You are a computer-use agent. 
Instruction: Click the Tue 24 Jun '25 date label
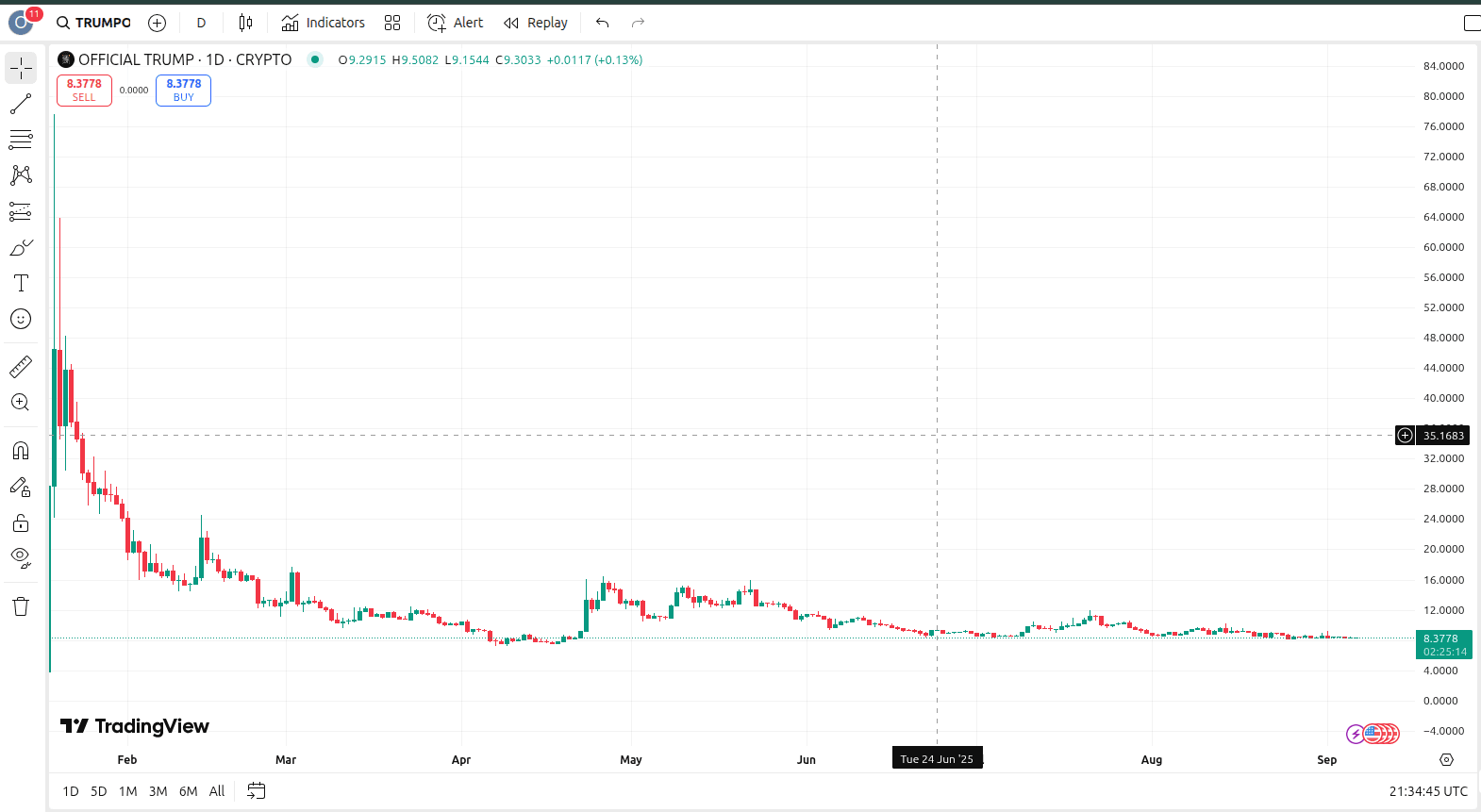point(937,759)
